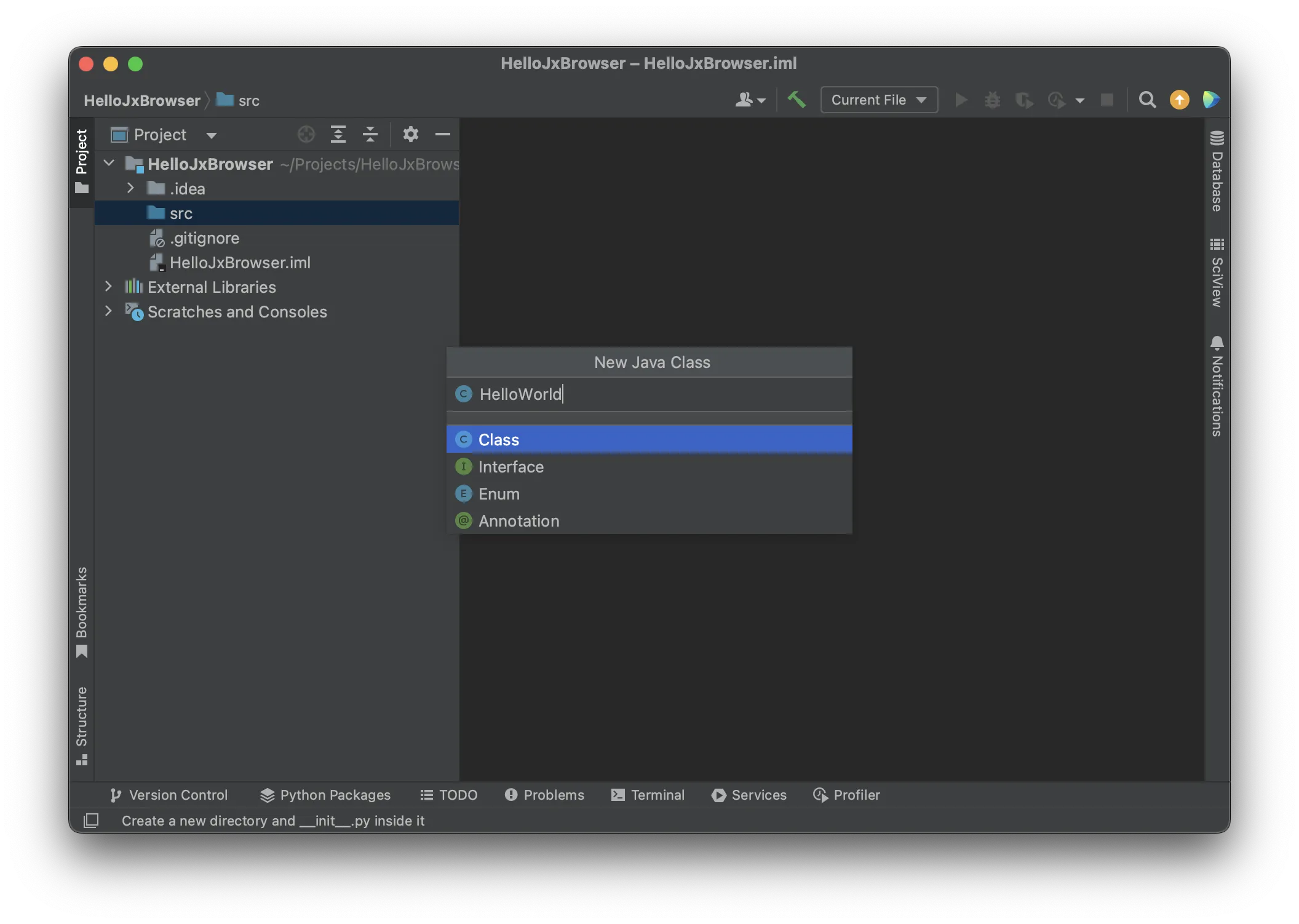Open the Profiler tool window
This screenshot has width=1299, height=924.
pos(846,795)
